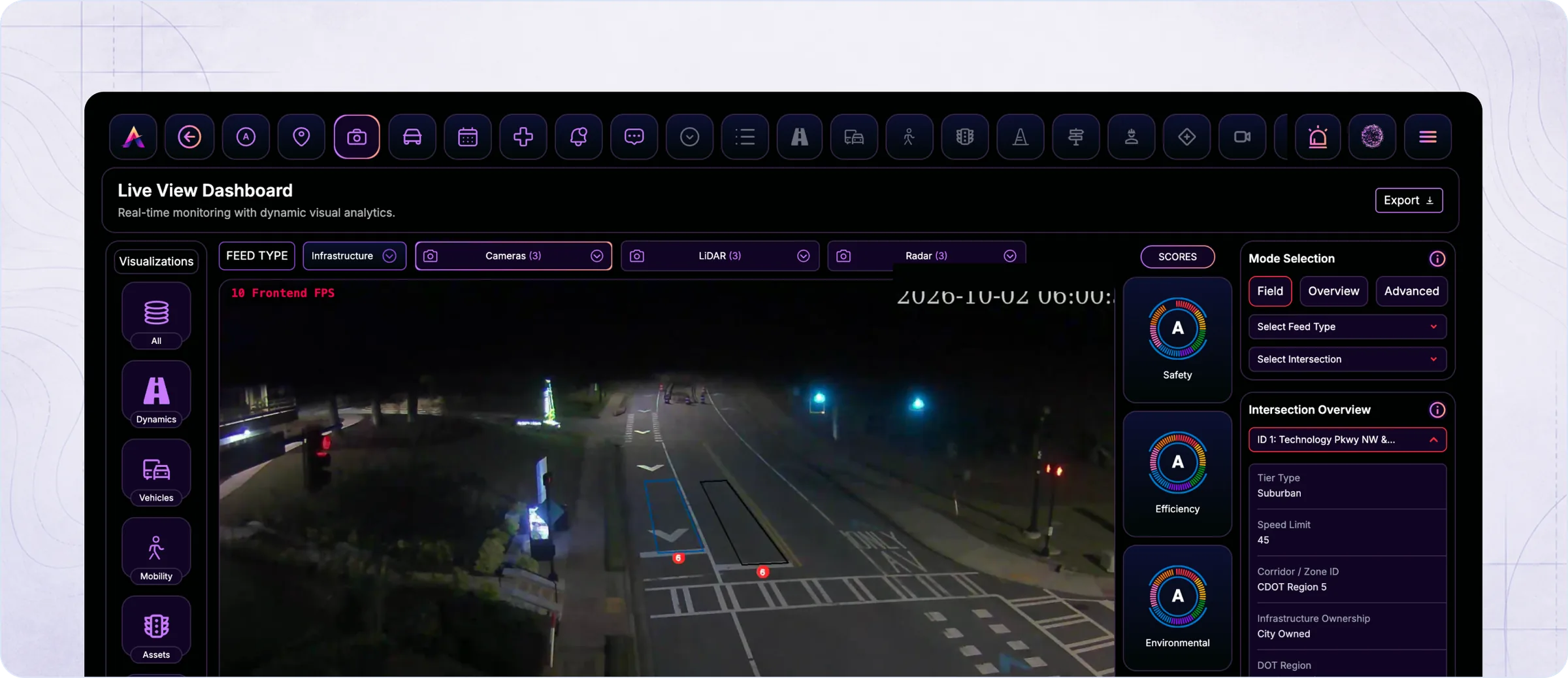Switch to Advanced mode
The image size is (1568, 678).
1411,291
